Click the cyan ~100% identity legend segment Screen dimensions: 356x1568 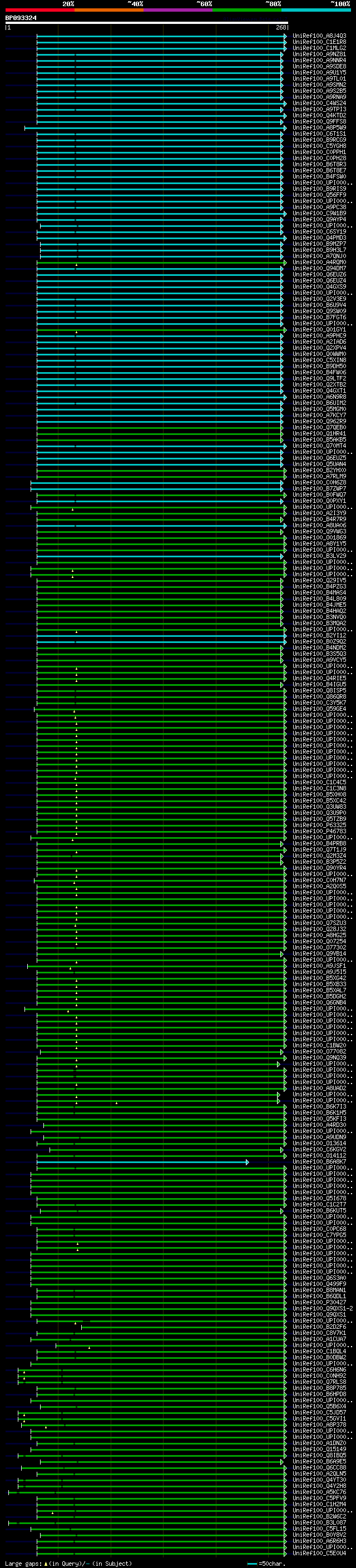[316, 10]
